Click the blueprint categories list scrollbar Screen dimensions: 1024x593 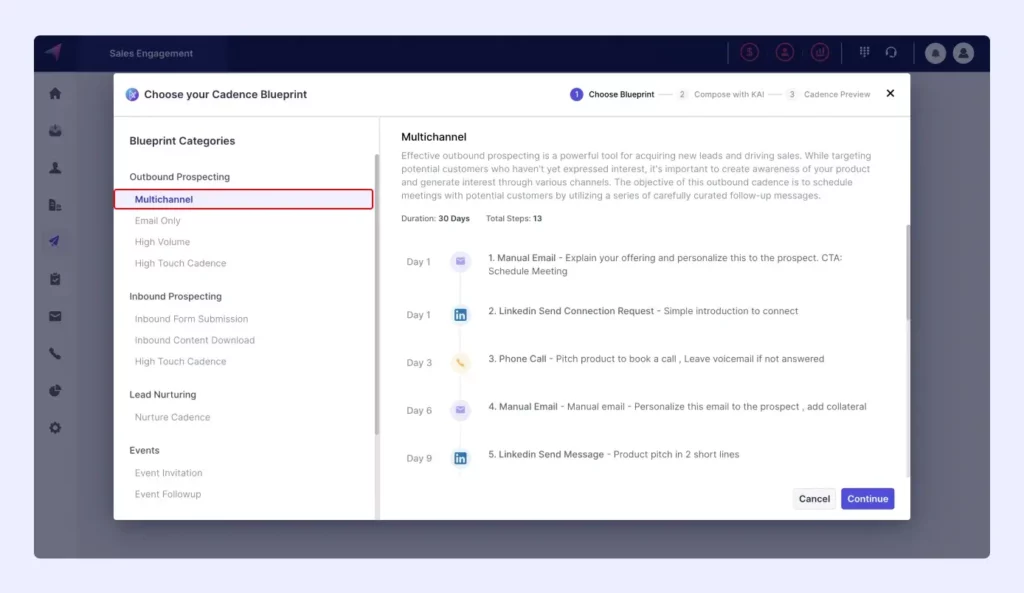point(377,294)
